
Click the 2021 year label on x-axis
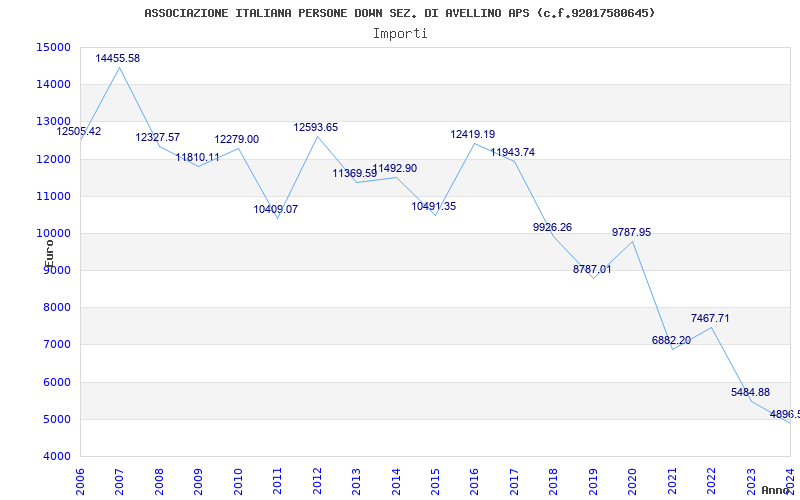point(672,482)
